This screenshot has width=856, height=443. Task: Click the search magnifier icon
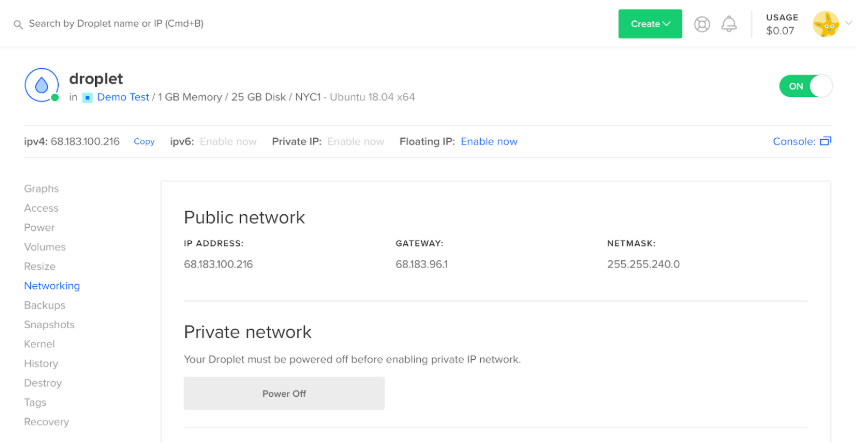pyautogui.click(x=18, y=23)
